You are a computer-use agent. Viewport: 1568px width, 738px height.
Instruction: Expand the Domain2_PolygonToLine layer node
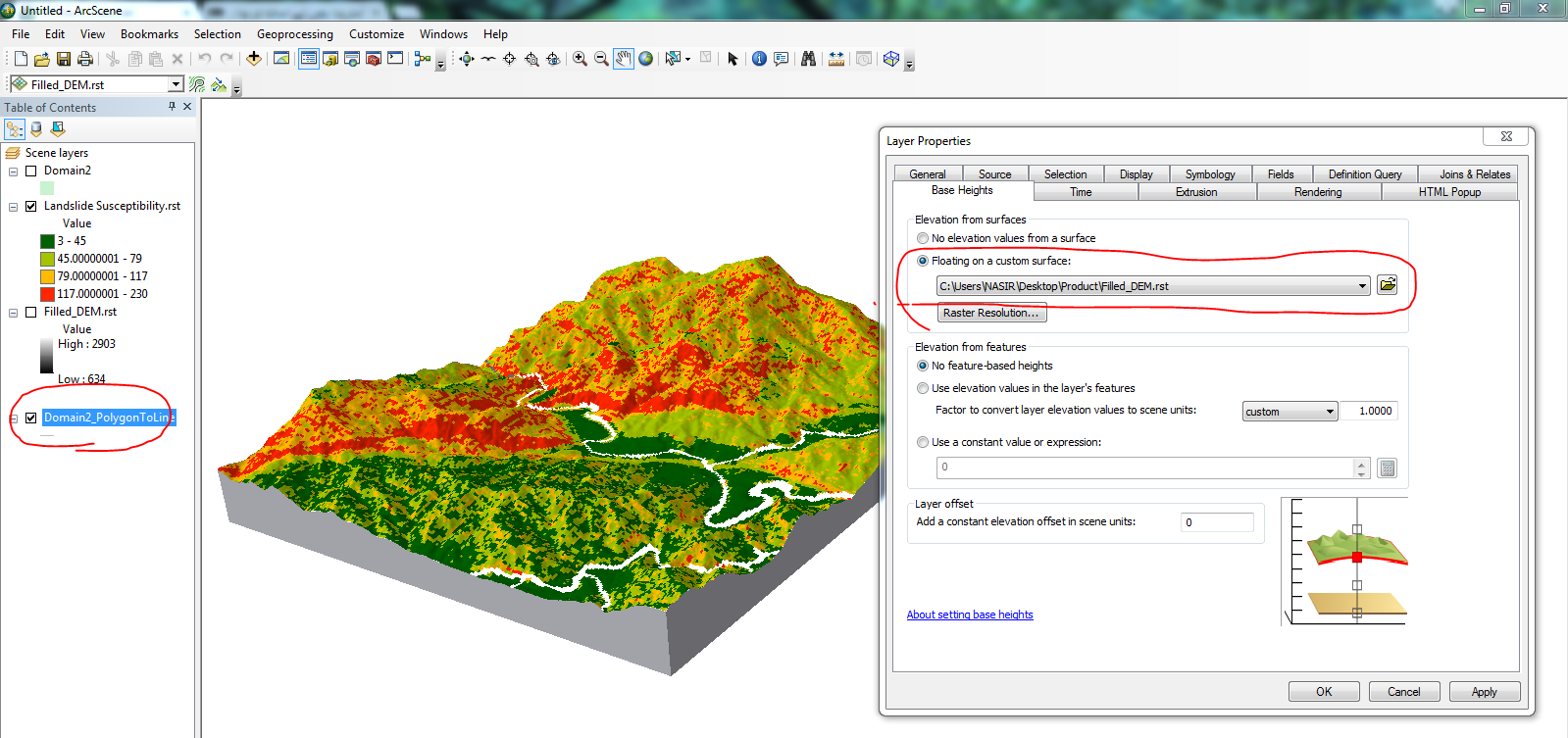[14, 418]
